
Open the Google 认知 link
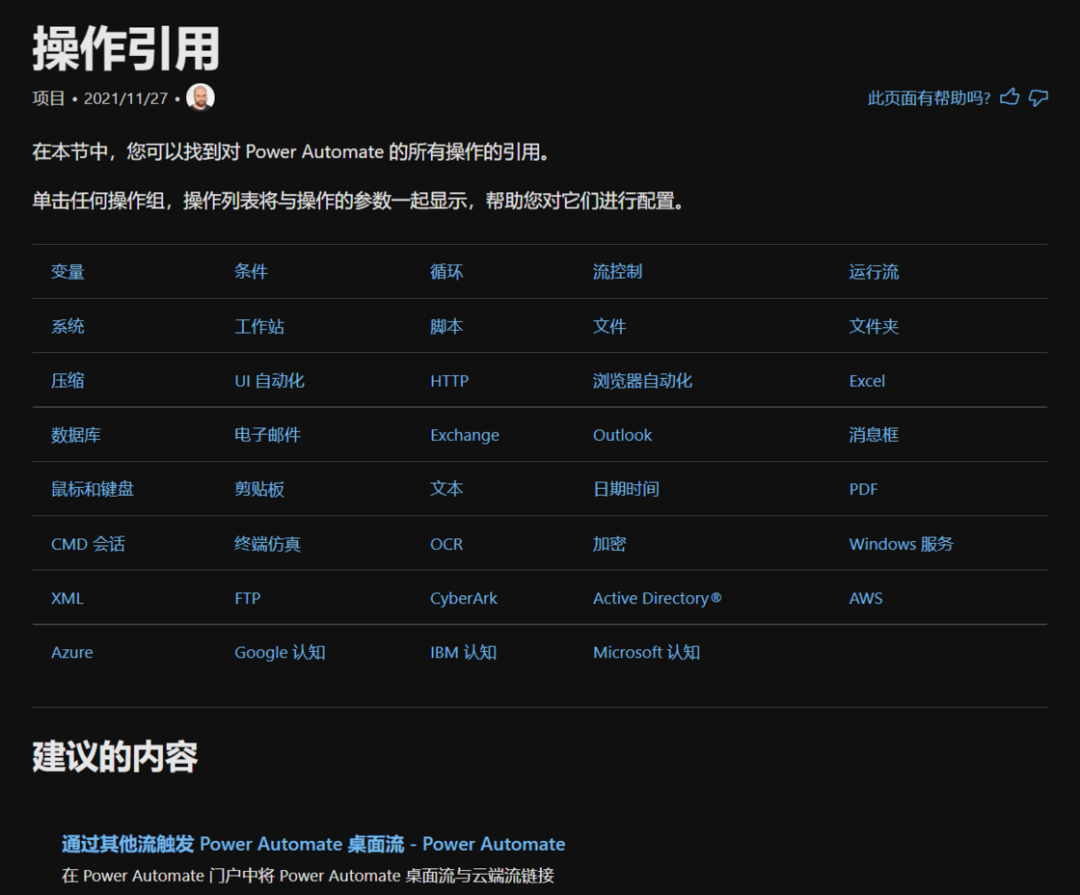(280, 652)
